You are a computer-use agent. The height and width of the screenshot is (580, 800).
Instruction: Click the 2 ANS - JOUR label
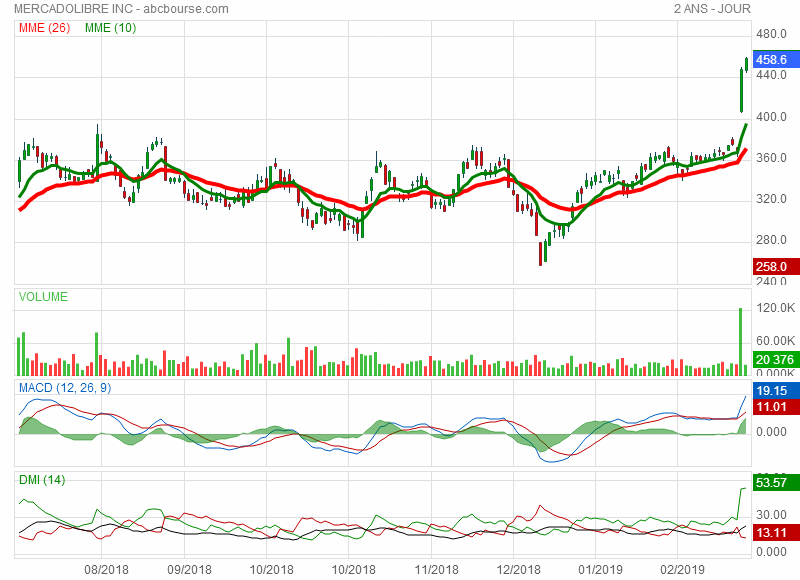[712, 9]
